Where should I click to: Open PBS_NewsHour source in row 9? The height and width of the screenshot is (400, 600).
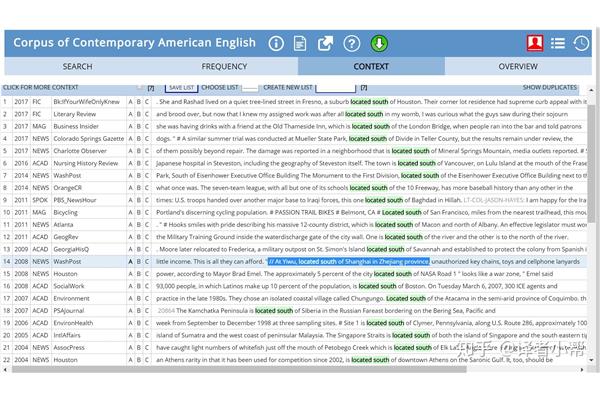pos(75,200)
